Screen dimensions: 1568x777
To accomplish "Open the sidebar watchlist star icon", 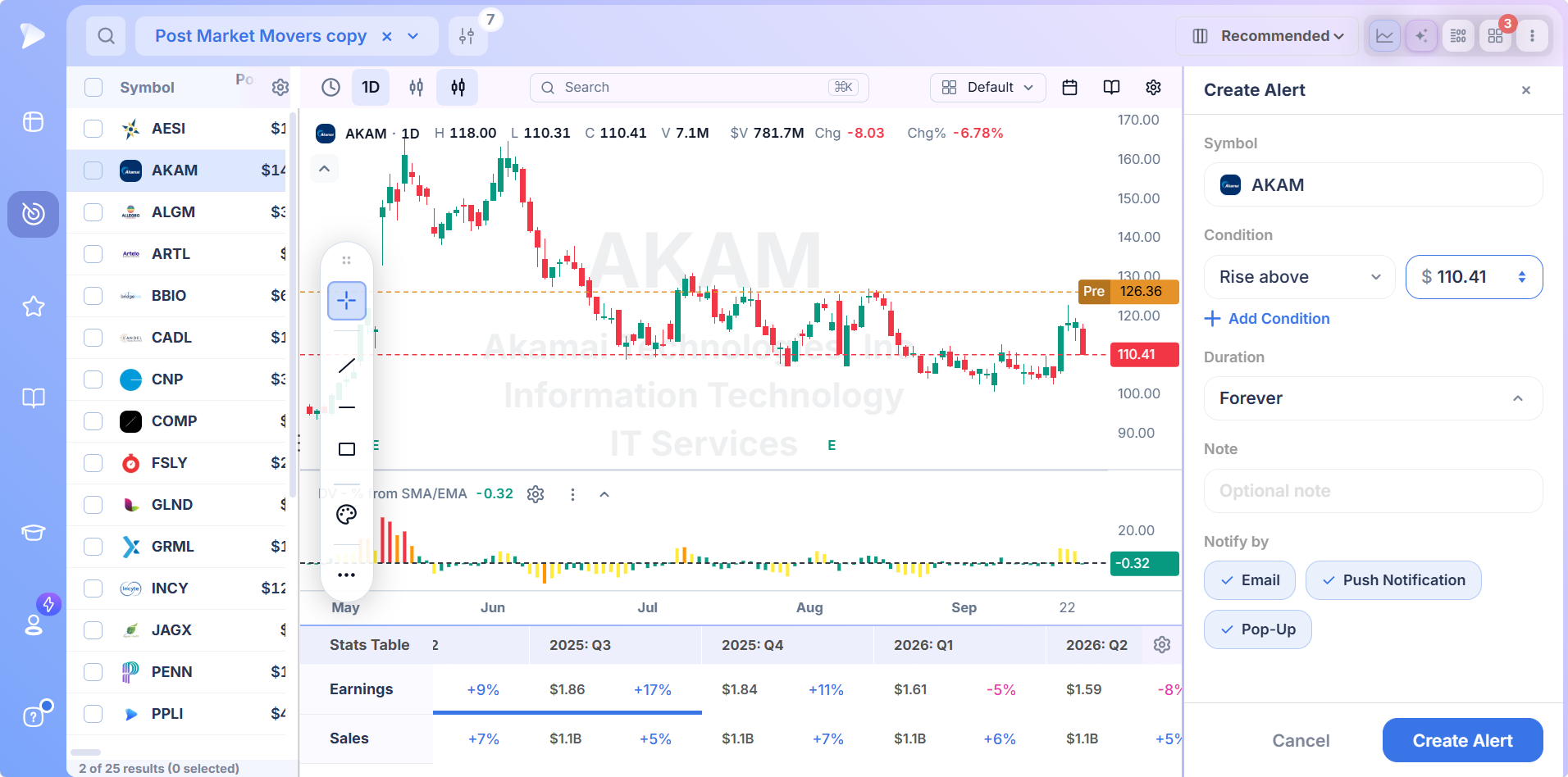I will coord(34,307).
